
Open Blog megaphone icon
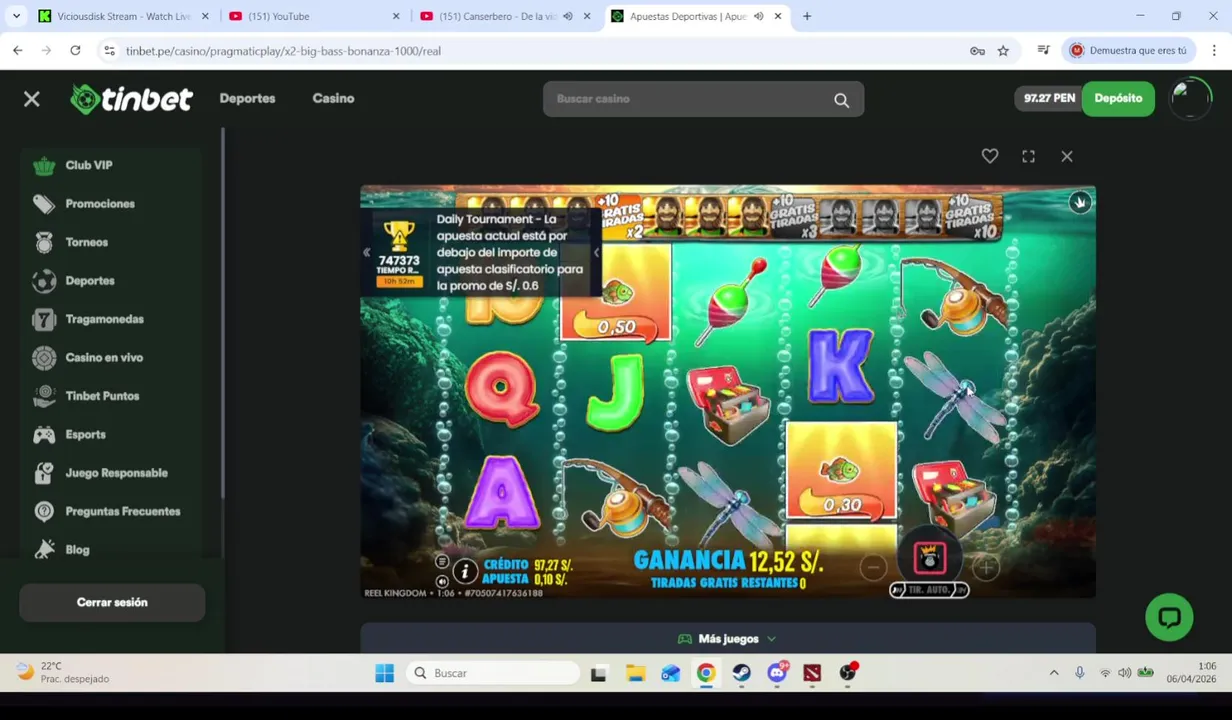(44, 550)
